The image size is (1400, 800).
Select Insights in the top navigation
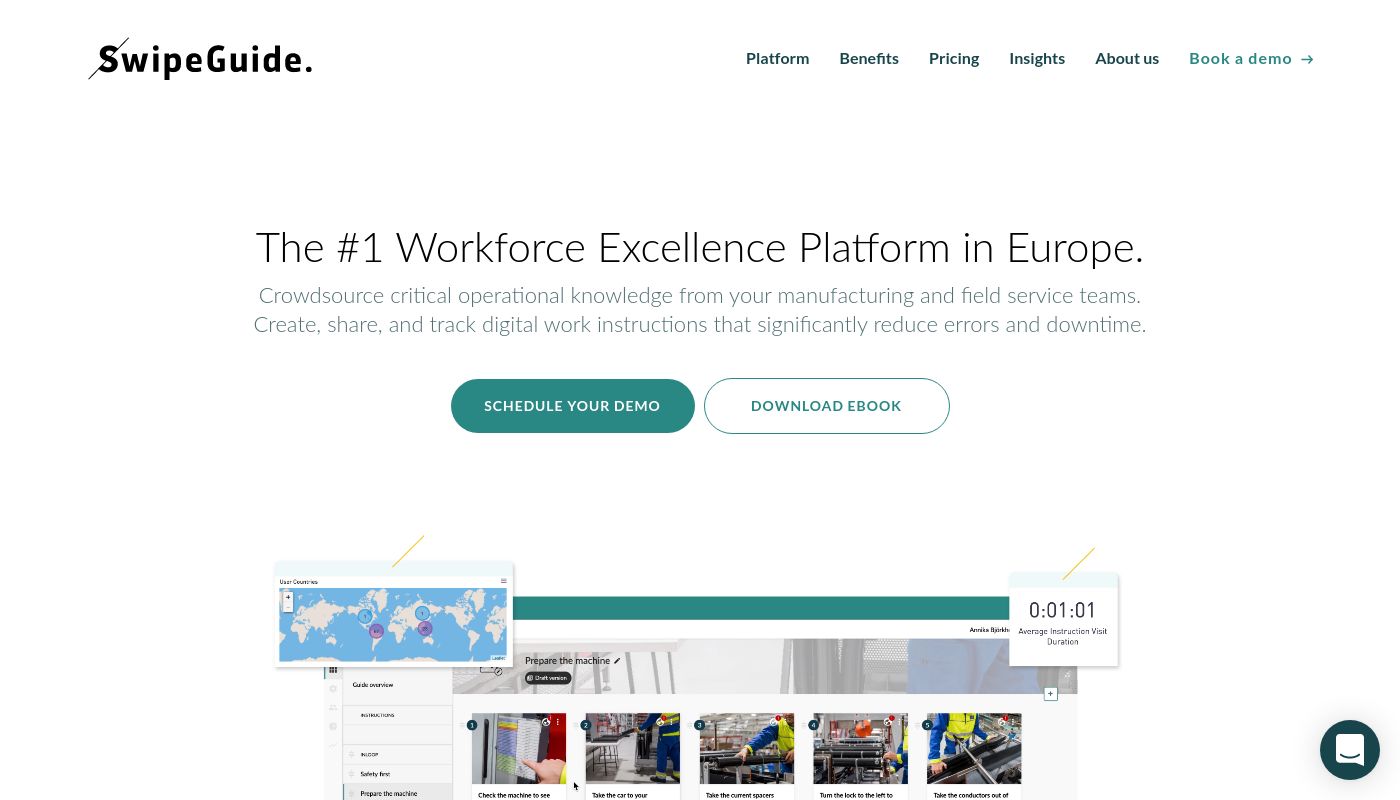[x=1037, y=58]
